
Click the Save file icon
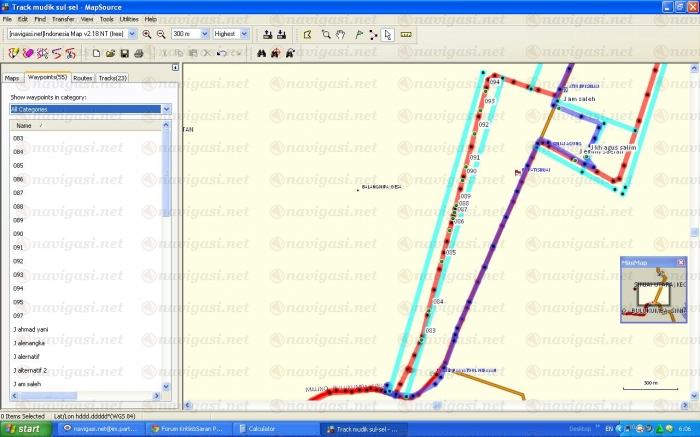coord(125,52)
